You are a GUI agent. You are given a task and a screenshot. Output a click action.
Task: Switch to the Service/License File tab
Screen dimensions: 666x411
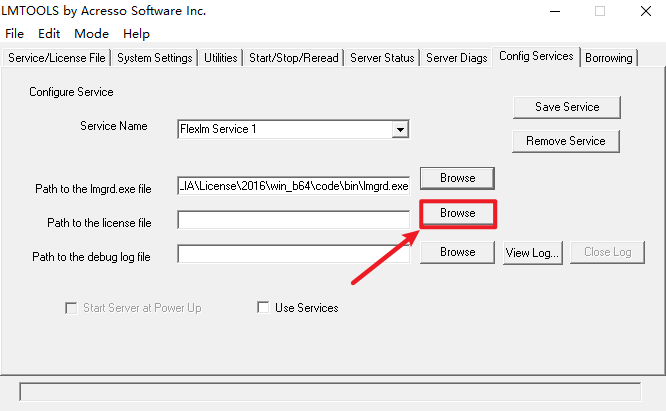pyautogui.click(x=56, y=58)
